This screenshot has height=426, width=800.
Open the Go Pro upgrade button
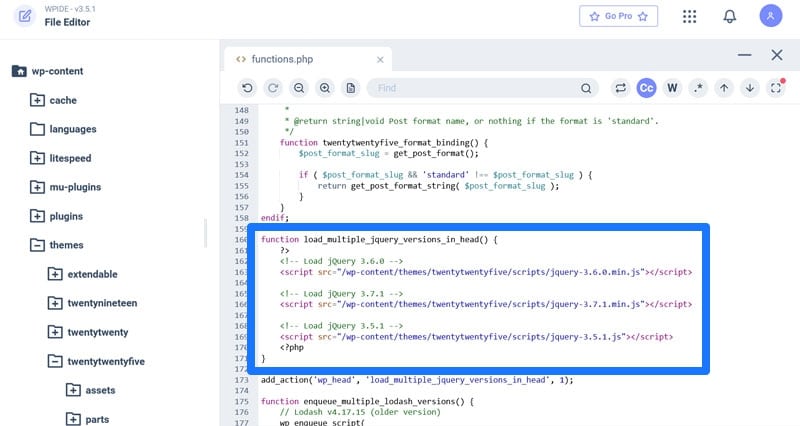click(x=618, y=16)
